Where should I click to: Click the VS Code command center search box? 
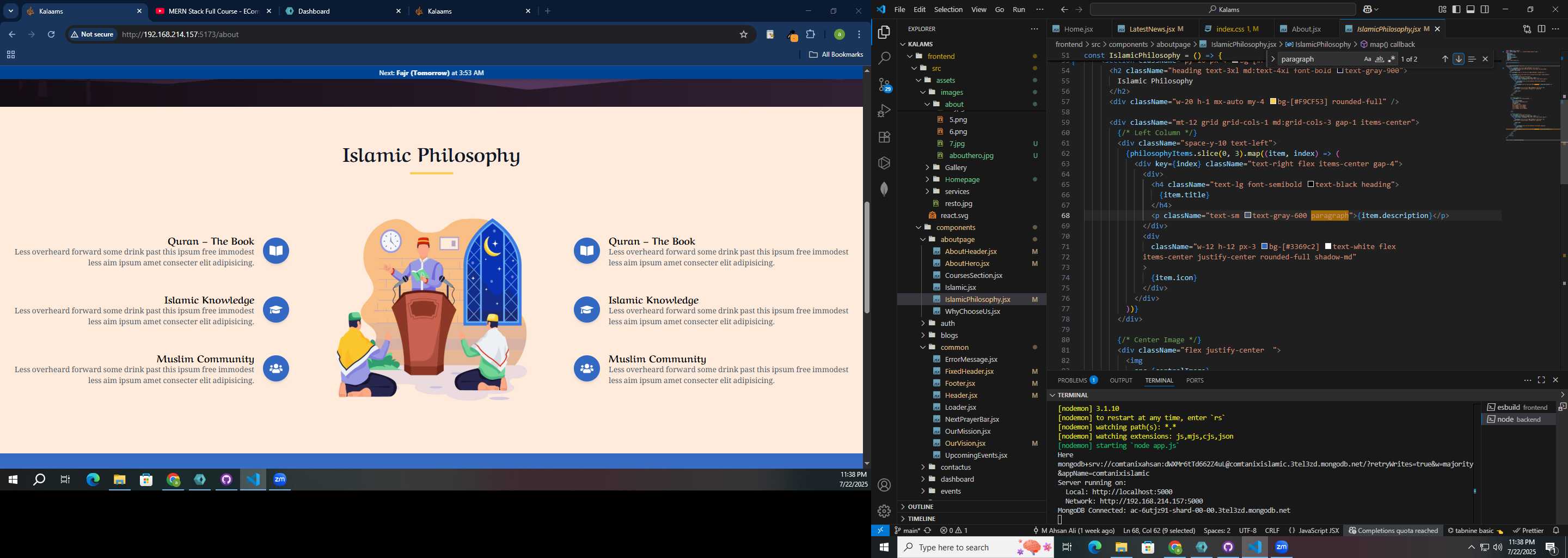[1222, 10]
